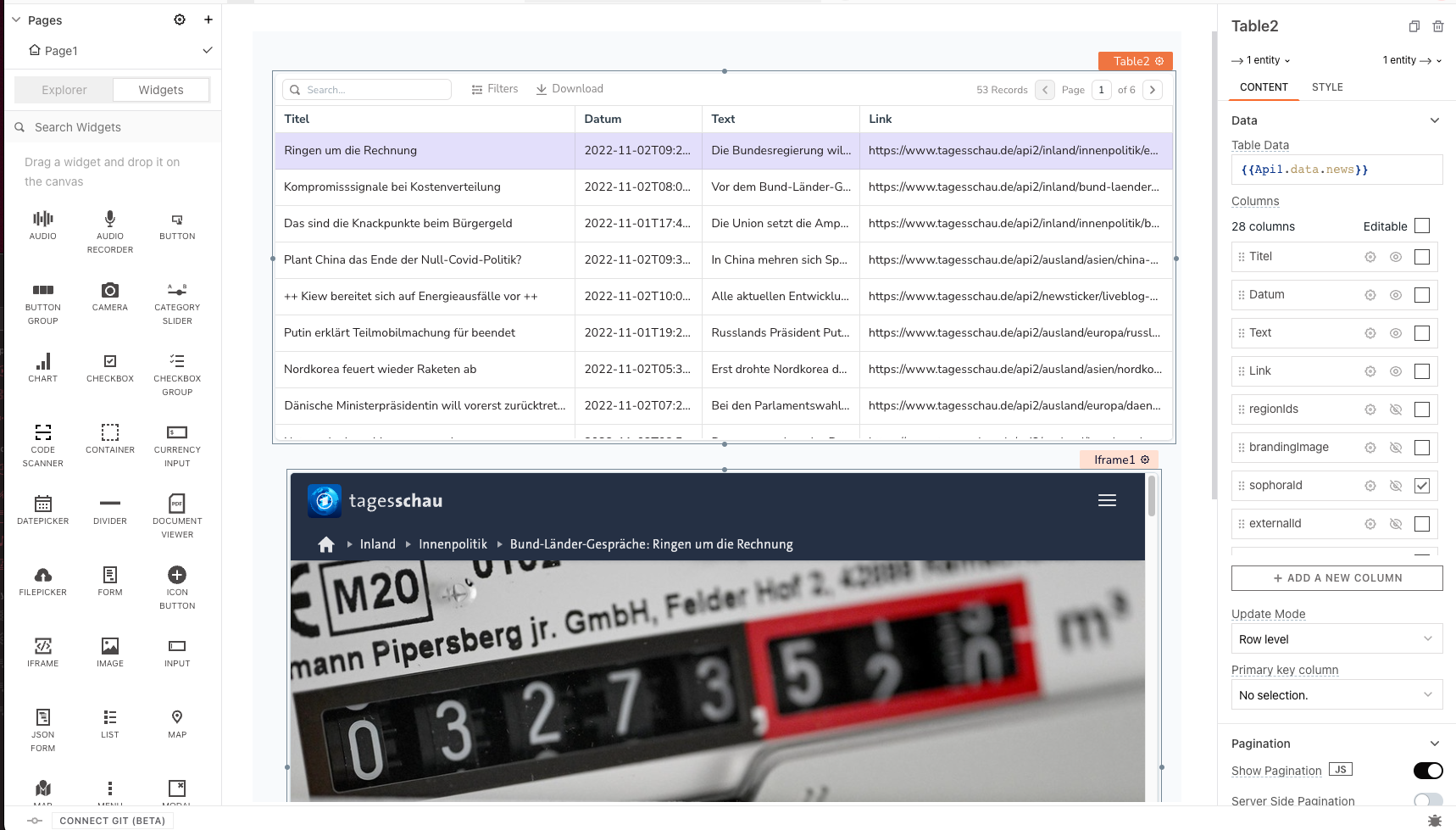Turn off the Show Pagination switch
The image size is (1456, 830).
point(1428,771)
